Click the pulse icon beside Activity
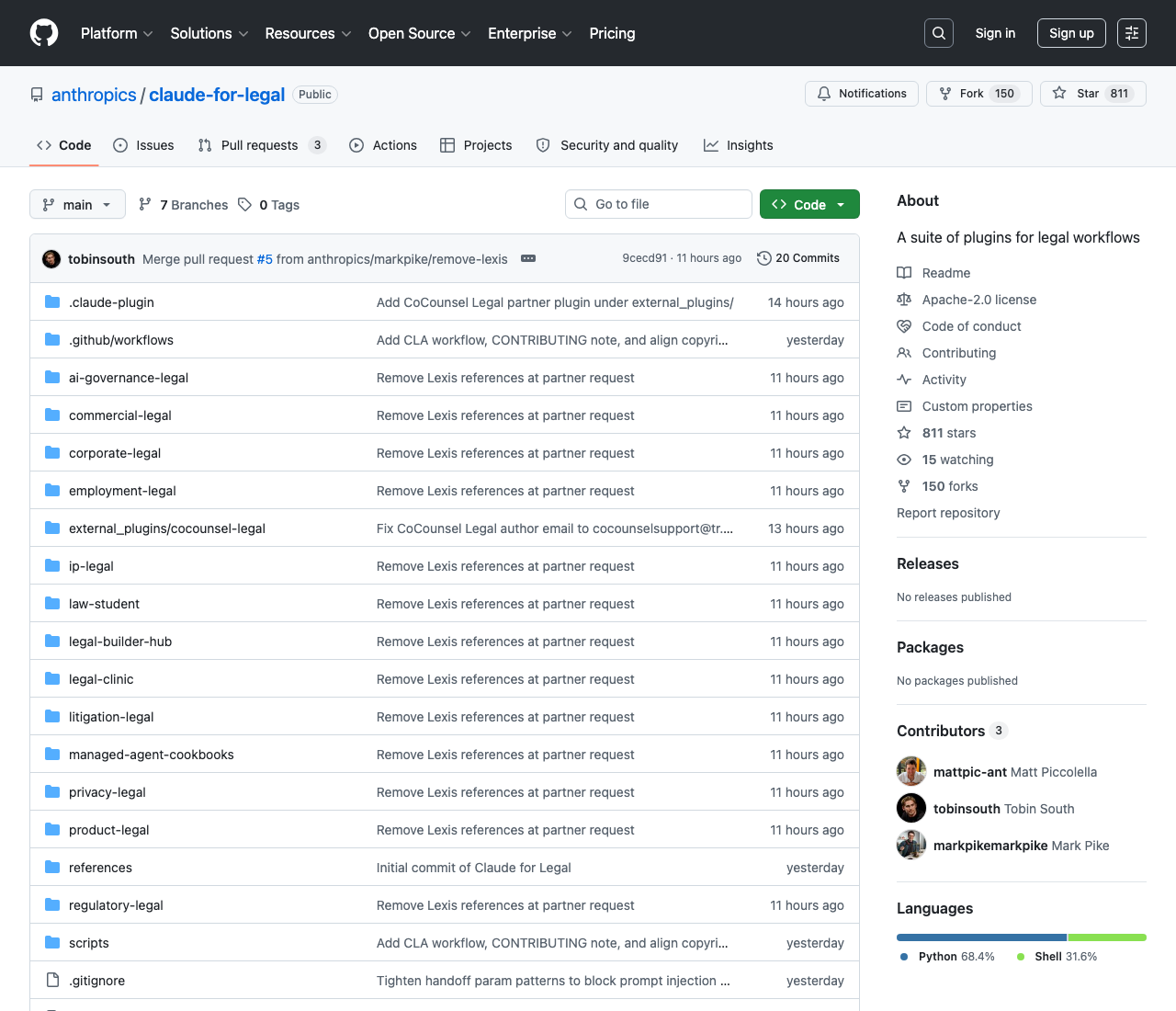 (x=904, y=380)
